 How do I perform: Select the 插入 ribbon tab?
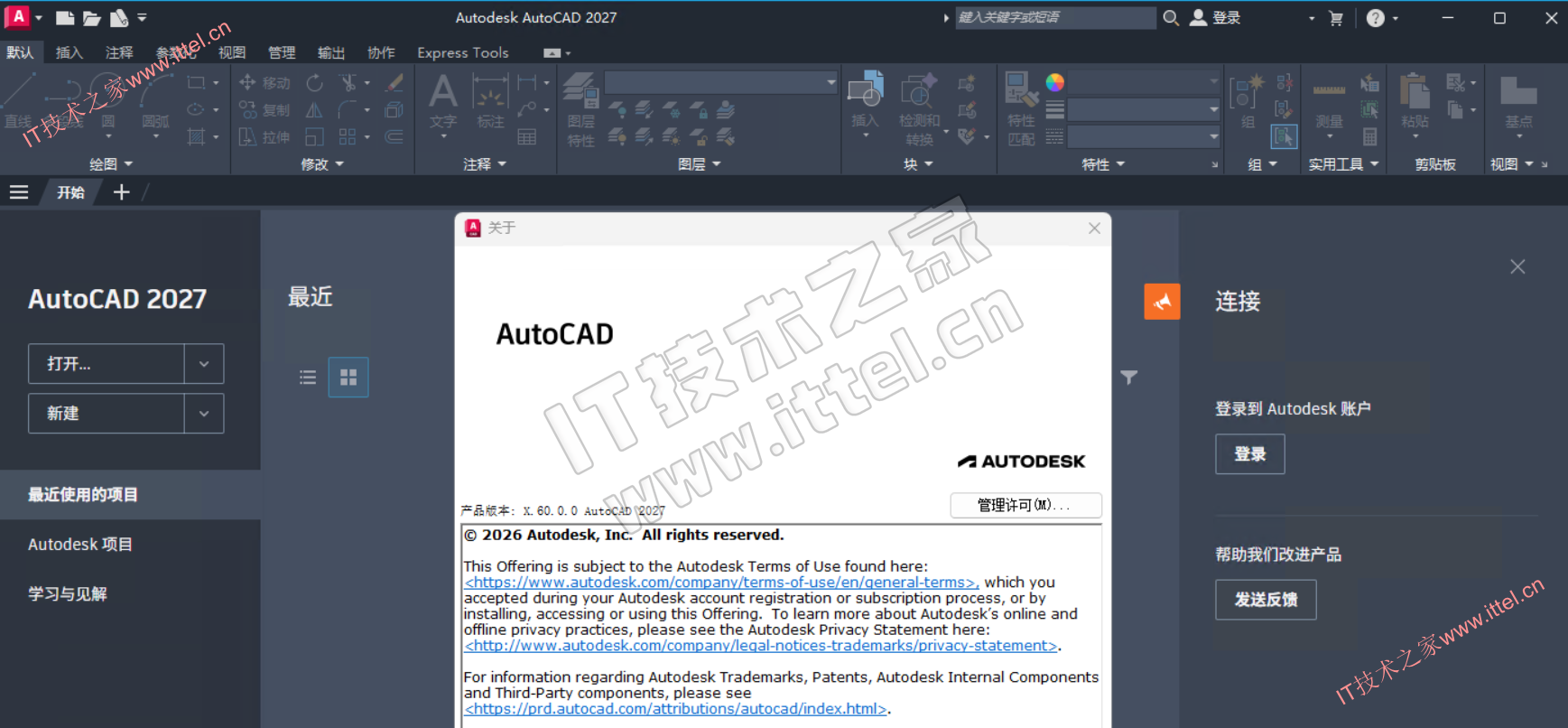(x=70, y=52)
